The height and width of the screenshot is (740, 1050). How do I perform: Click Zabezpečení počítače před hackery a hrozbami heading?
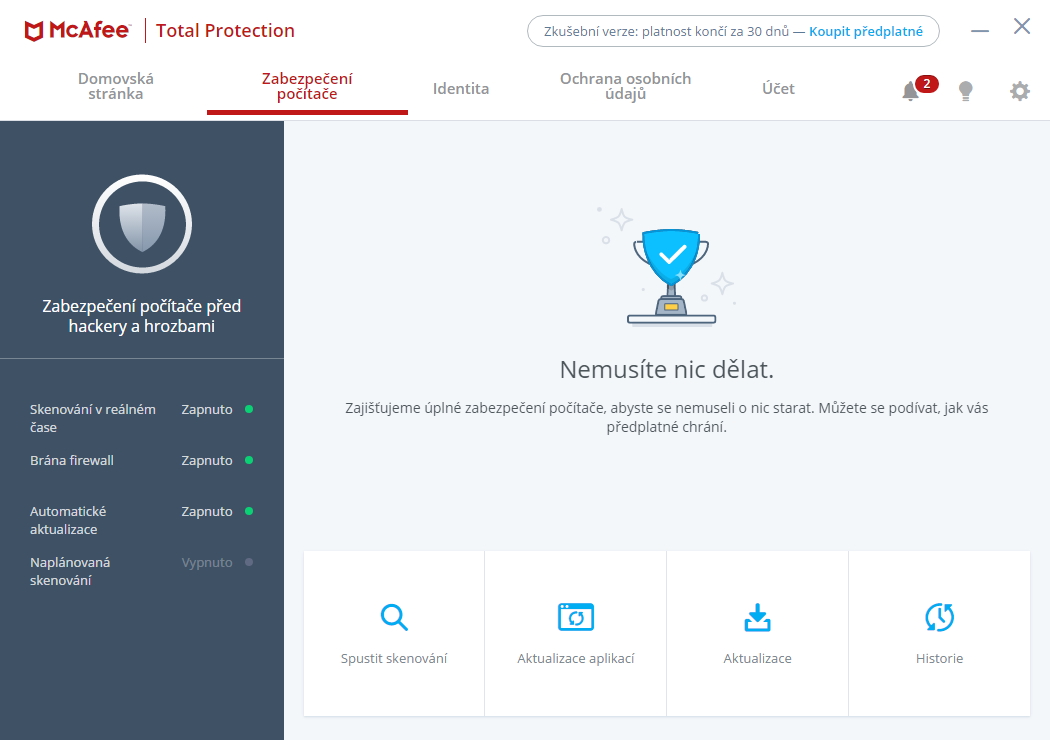tap(142, 316)
